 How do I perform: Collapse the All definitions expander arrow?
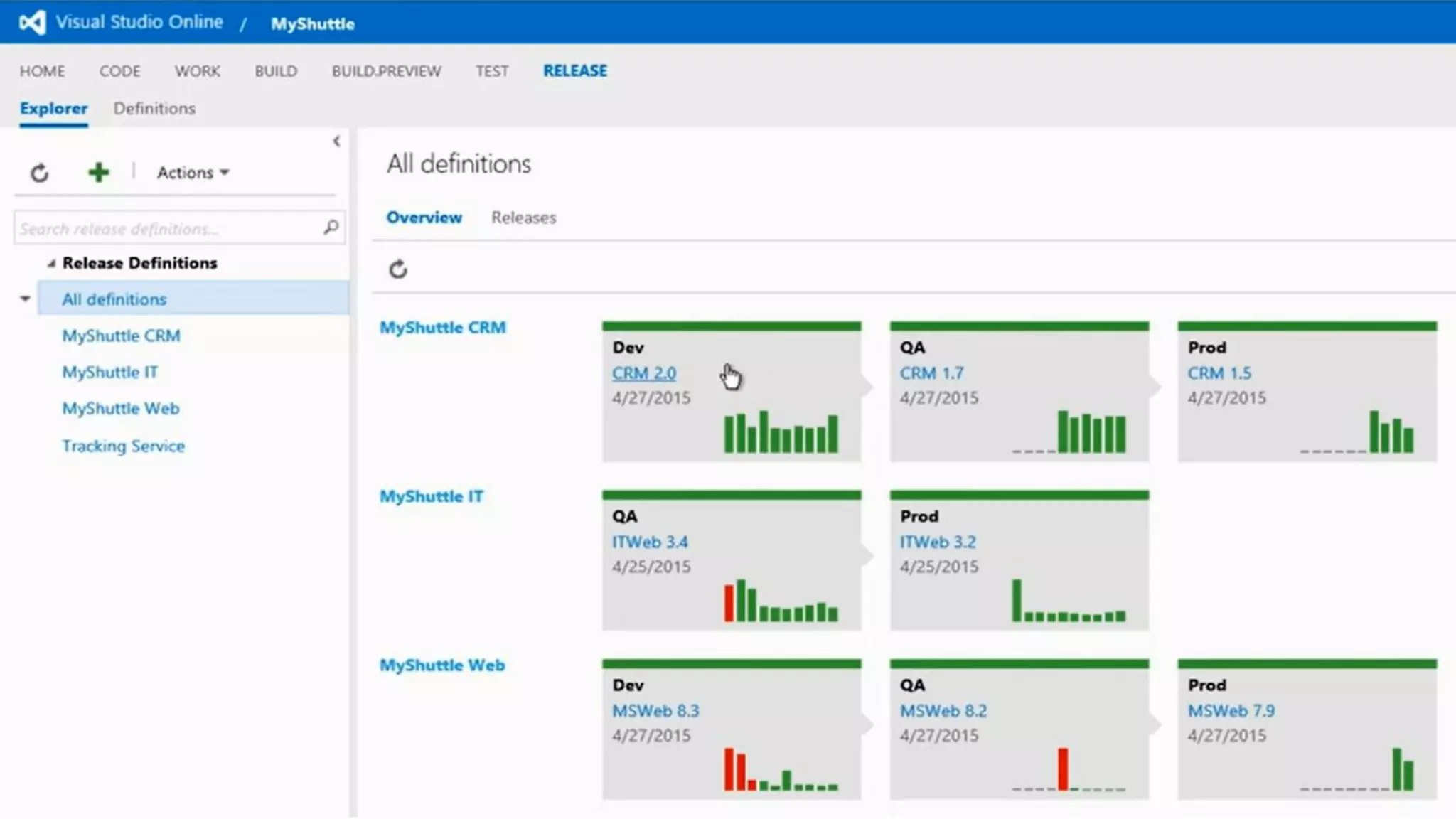tap(25, 299)
